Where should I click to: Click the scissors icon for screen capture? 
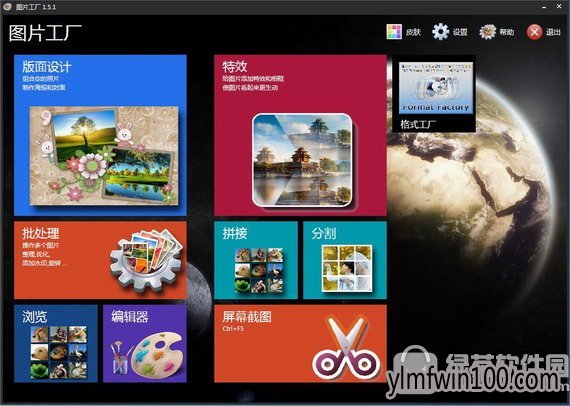(347, 348)
